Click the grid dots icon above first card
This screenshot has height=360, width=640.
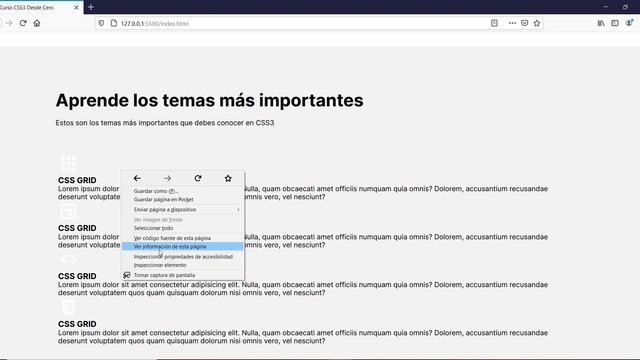pyautogui.click(x=68, y=163)
